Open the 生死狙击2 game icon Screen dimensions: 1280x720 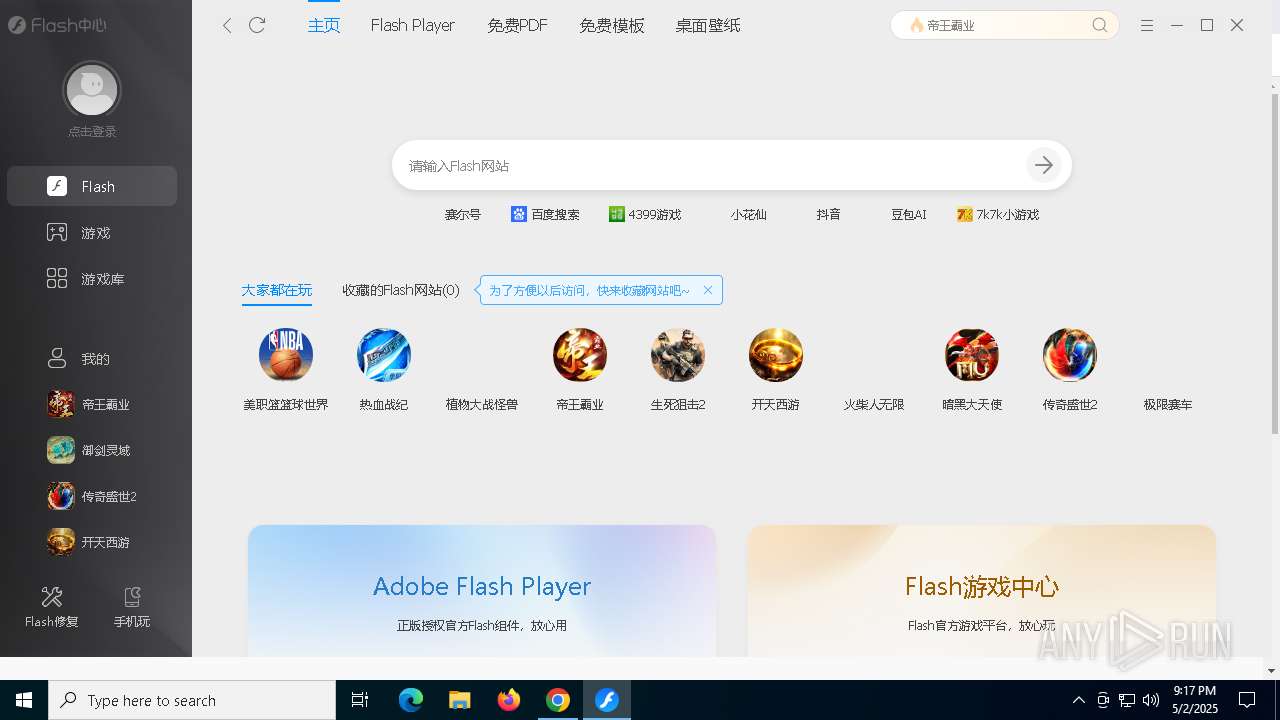click(678, 355)
